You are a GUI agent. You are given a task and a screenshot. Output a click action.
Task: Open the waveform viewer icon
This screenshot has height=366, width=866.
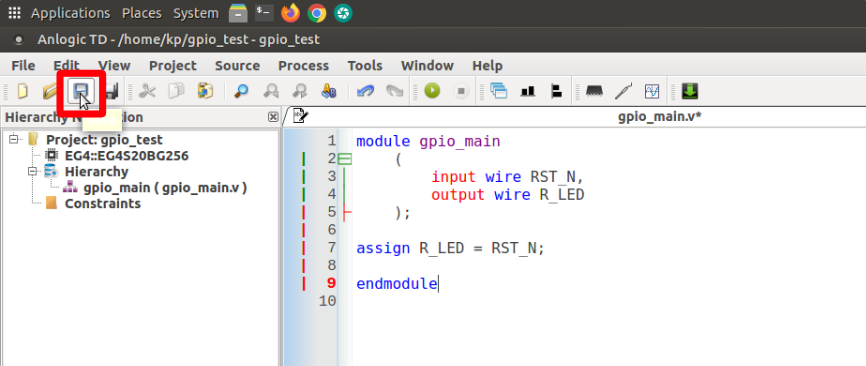[x=652, y=91]
